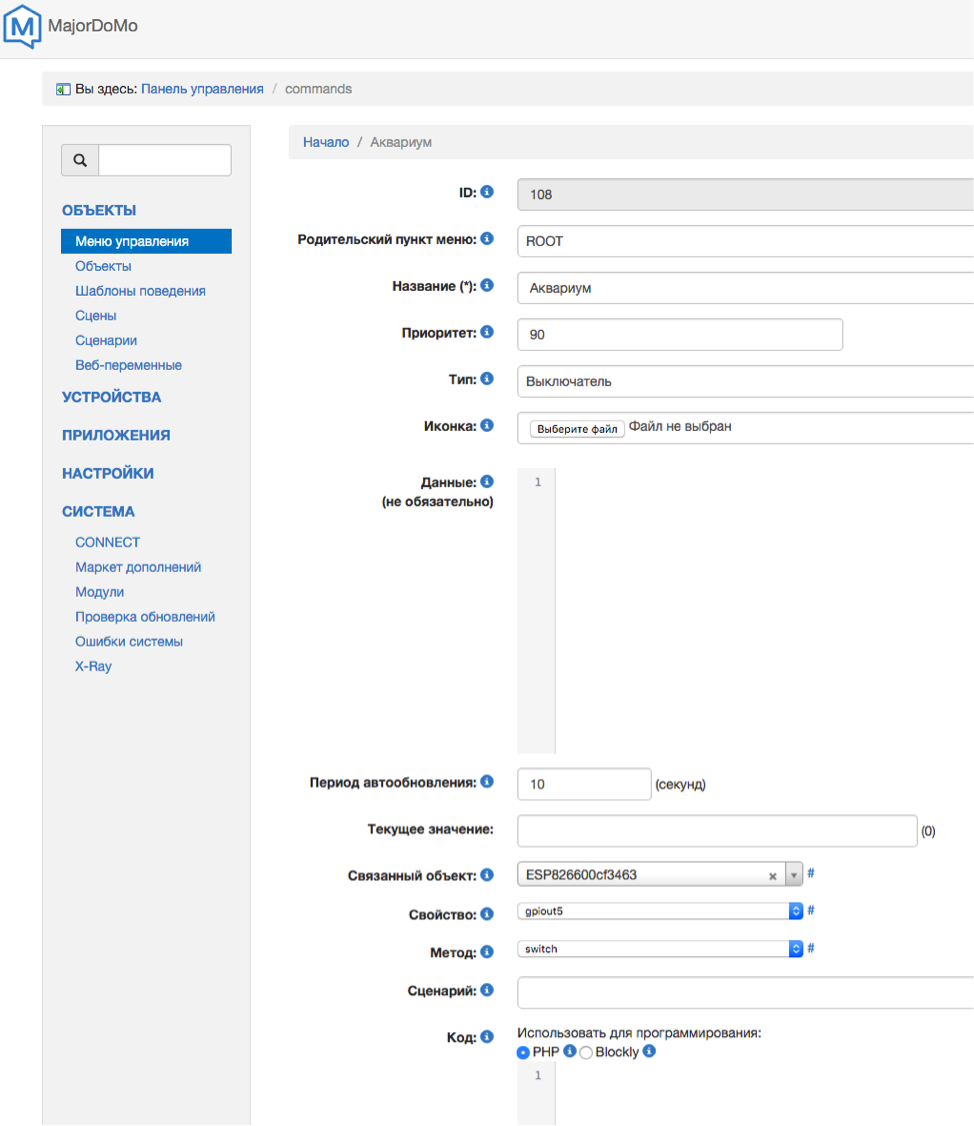Screen dimensions: 974x1126
Task: Click the Период автообновления input field
Action: [x=584, y=784]
